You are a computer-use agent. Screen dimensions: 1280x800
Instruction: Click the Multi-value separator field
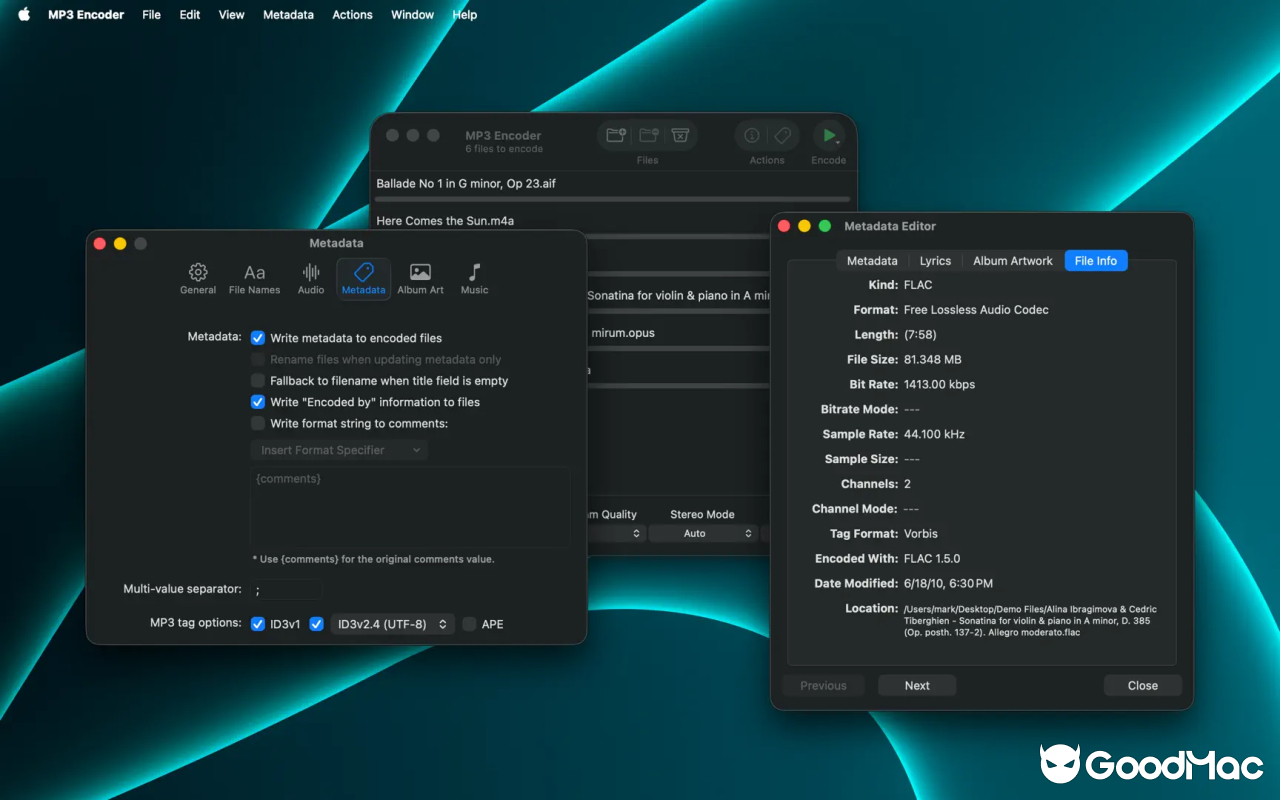[x=286, y=589]
